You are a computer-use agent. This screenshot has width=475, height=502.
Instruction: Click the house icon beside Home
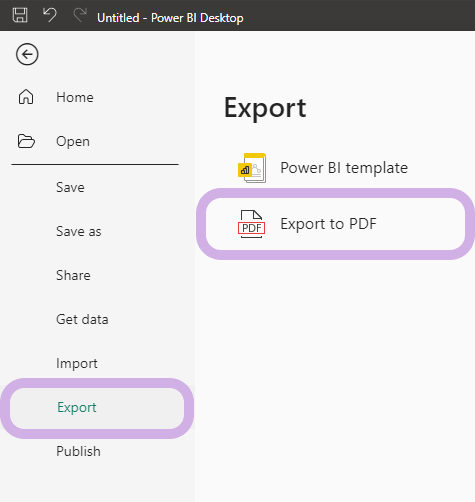coord(26,97)
